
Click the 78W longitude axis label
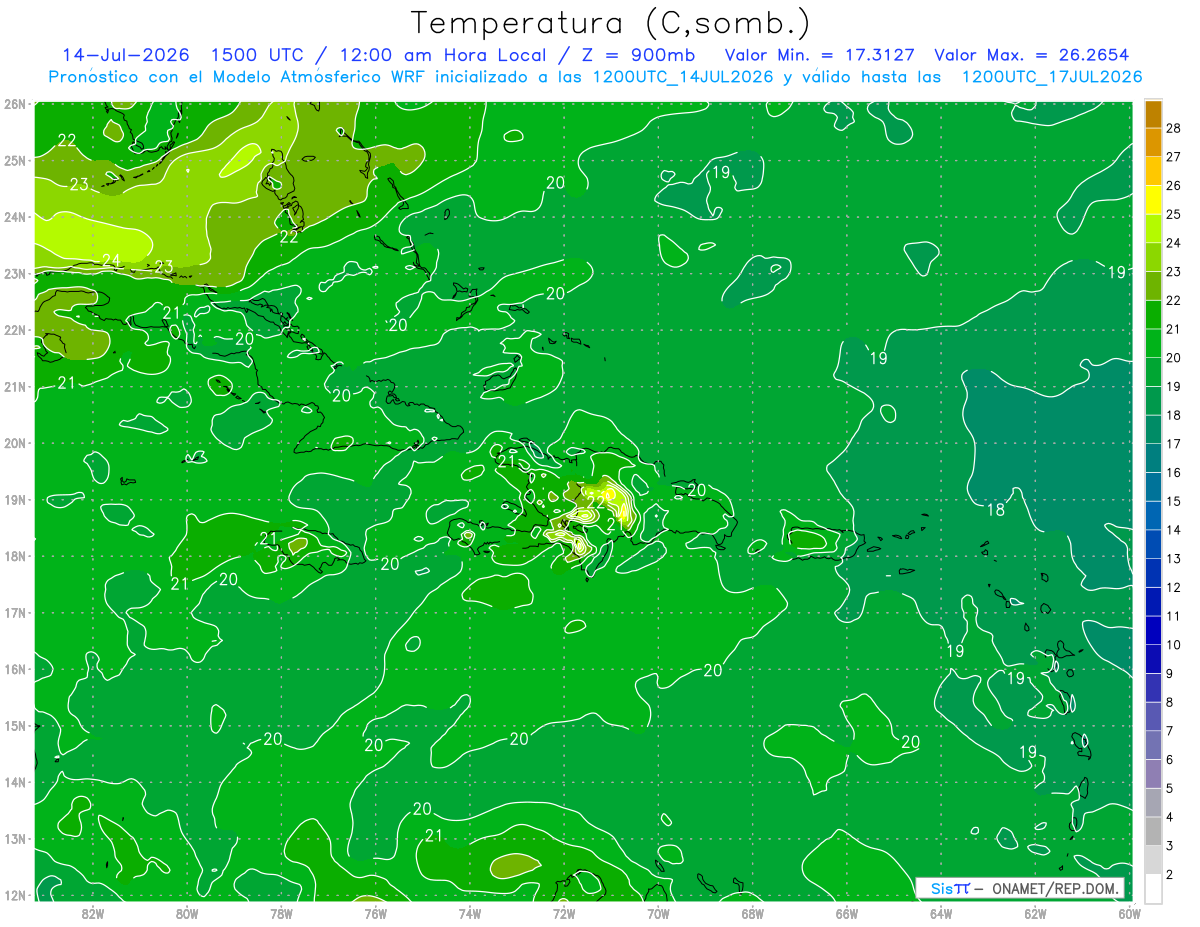[x=281, y=914]
